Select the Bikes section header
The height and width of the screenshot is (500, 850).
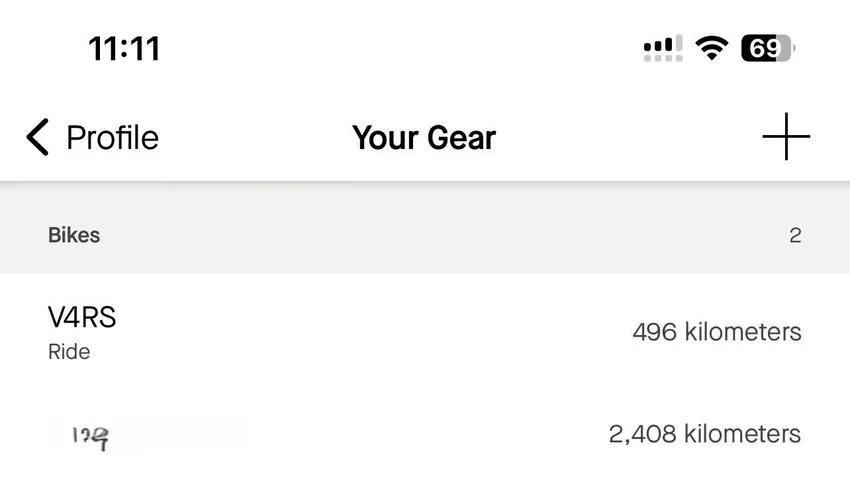(x=425, y=235)
